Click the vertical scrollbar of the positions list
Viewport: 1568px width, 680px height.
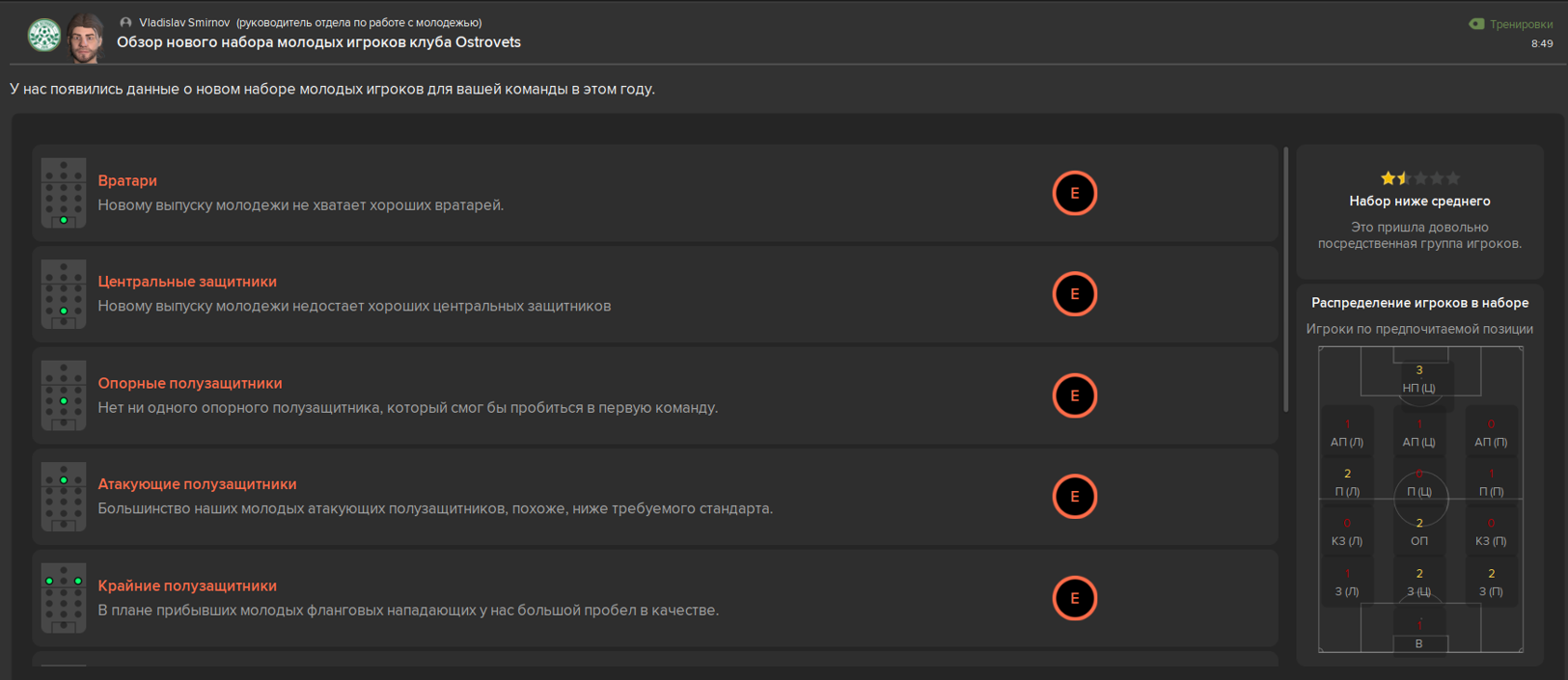coord(1286,280)
